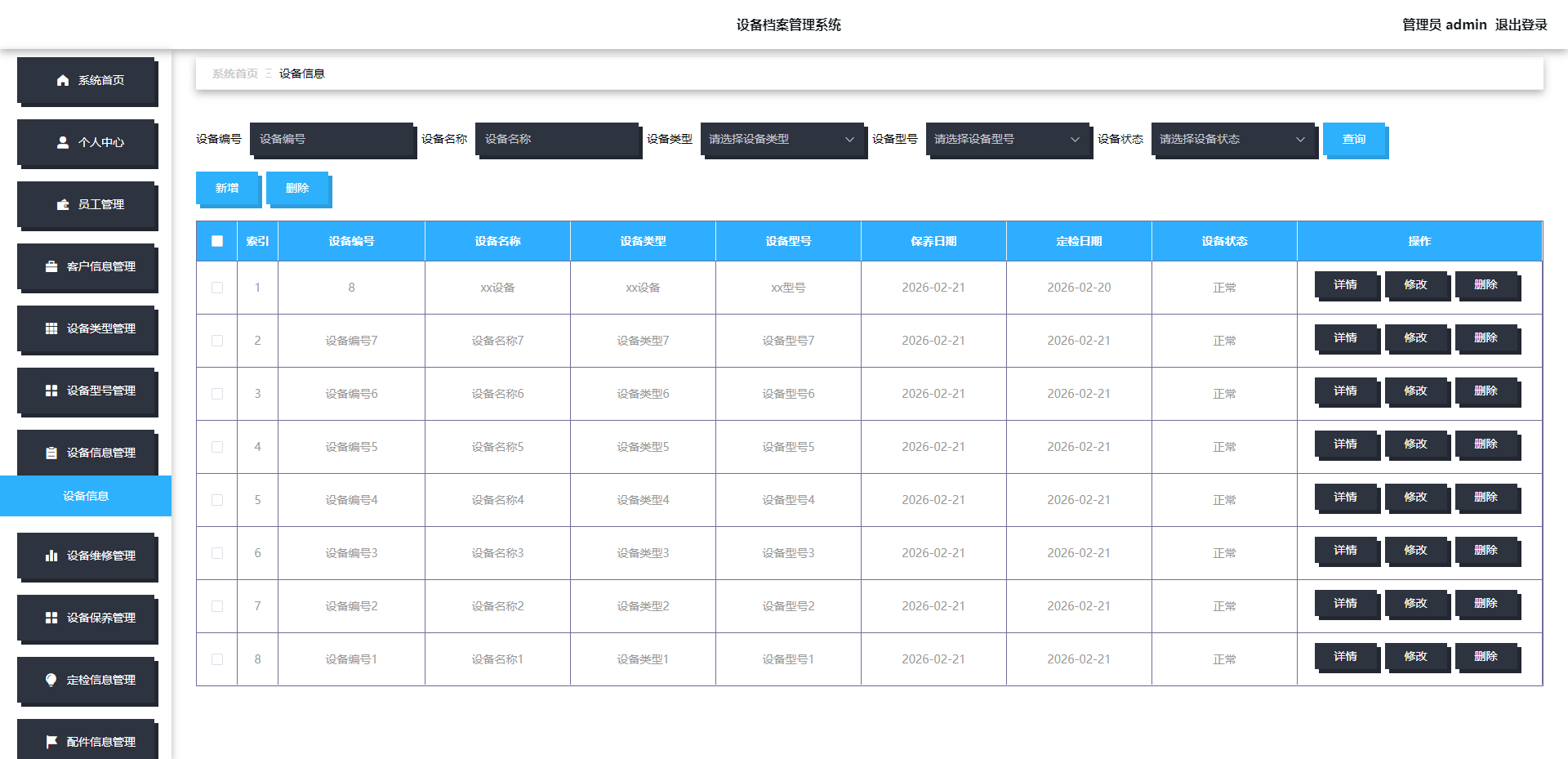Click the home icon beside 系统首页

click(x=63, y=80)
